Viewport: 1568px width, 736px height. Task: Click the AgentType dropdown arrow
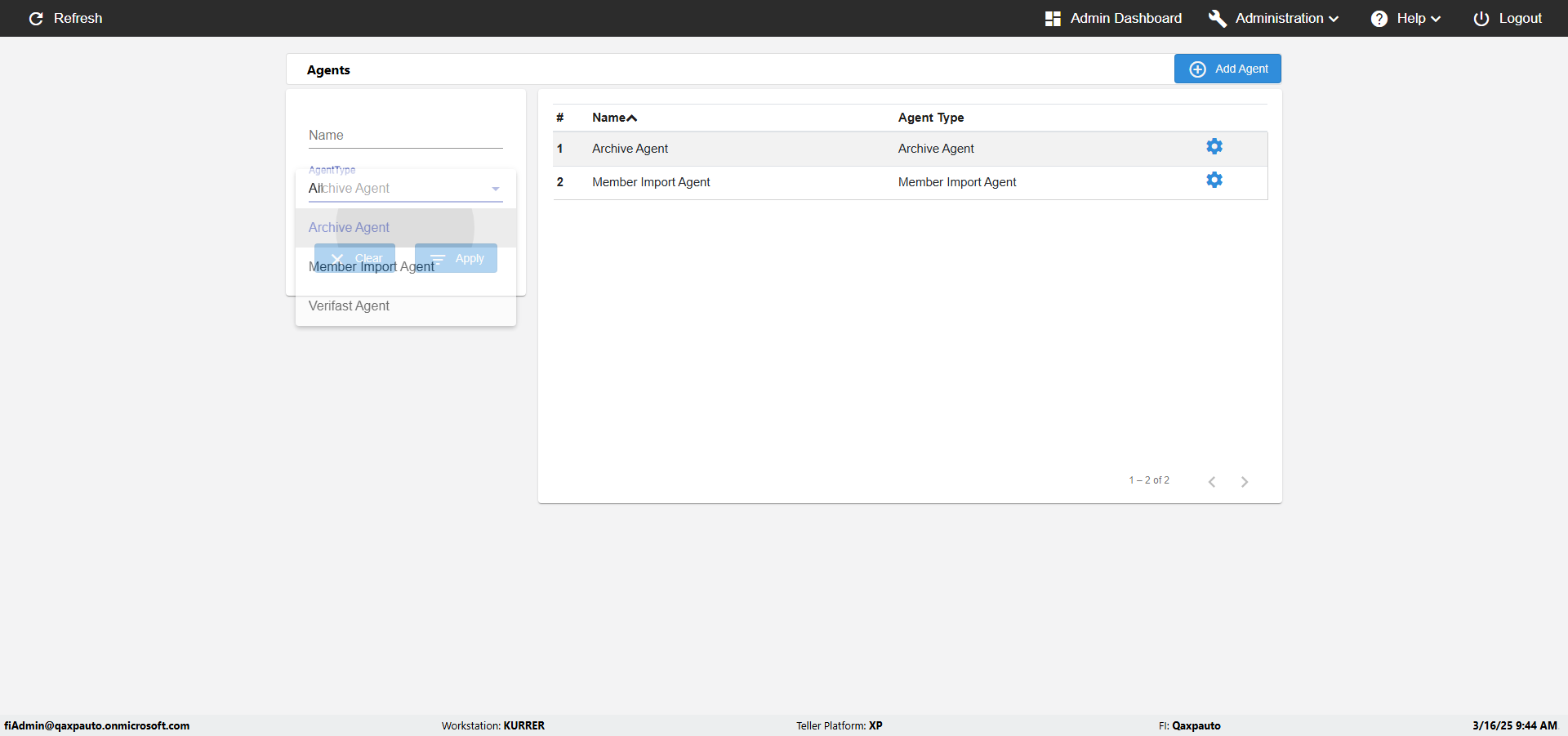(495, 189)
